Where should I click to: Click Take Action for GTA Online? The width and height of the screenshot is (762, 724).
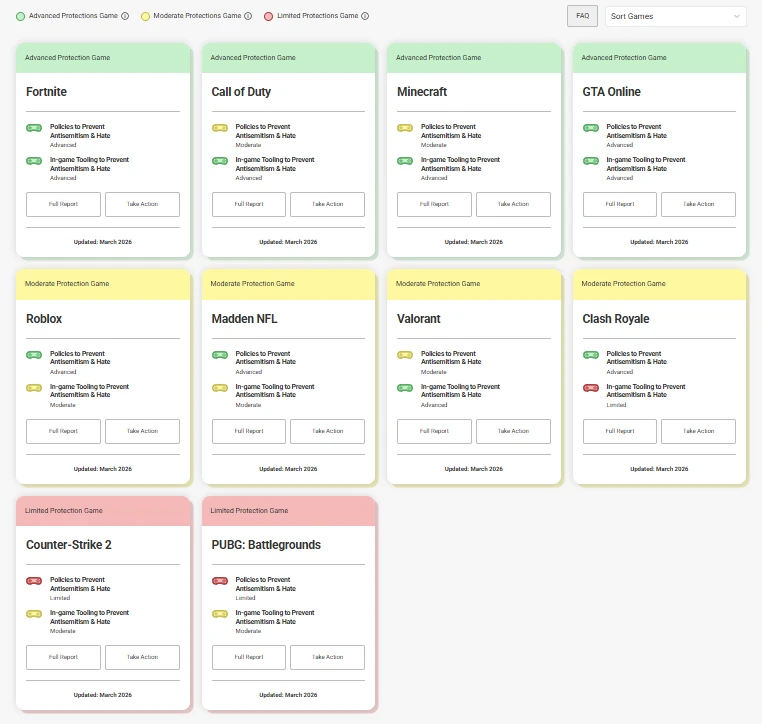[x=698, y=204]
